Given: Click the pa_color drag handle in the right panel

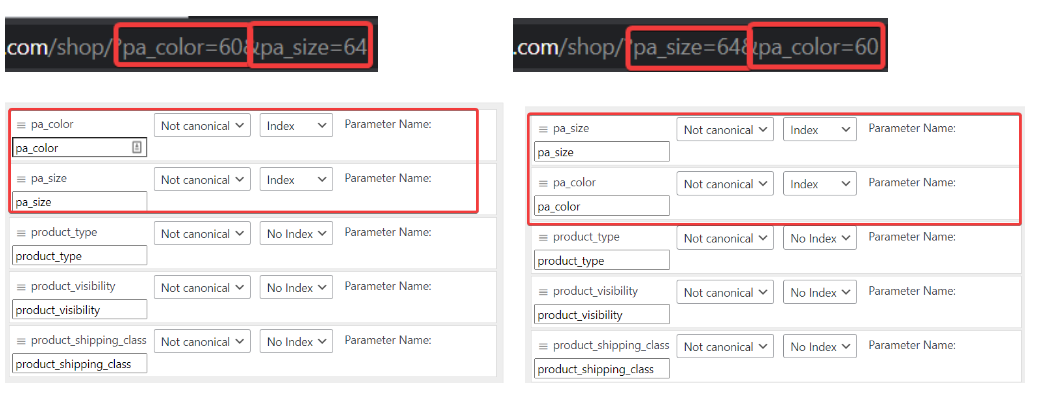Looking at the screenshot, I should pos(543,183).
